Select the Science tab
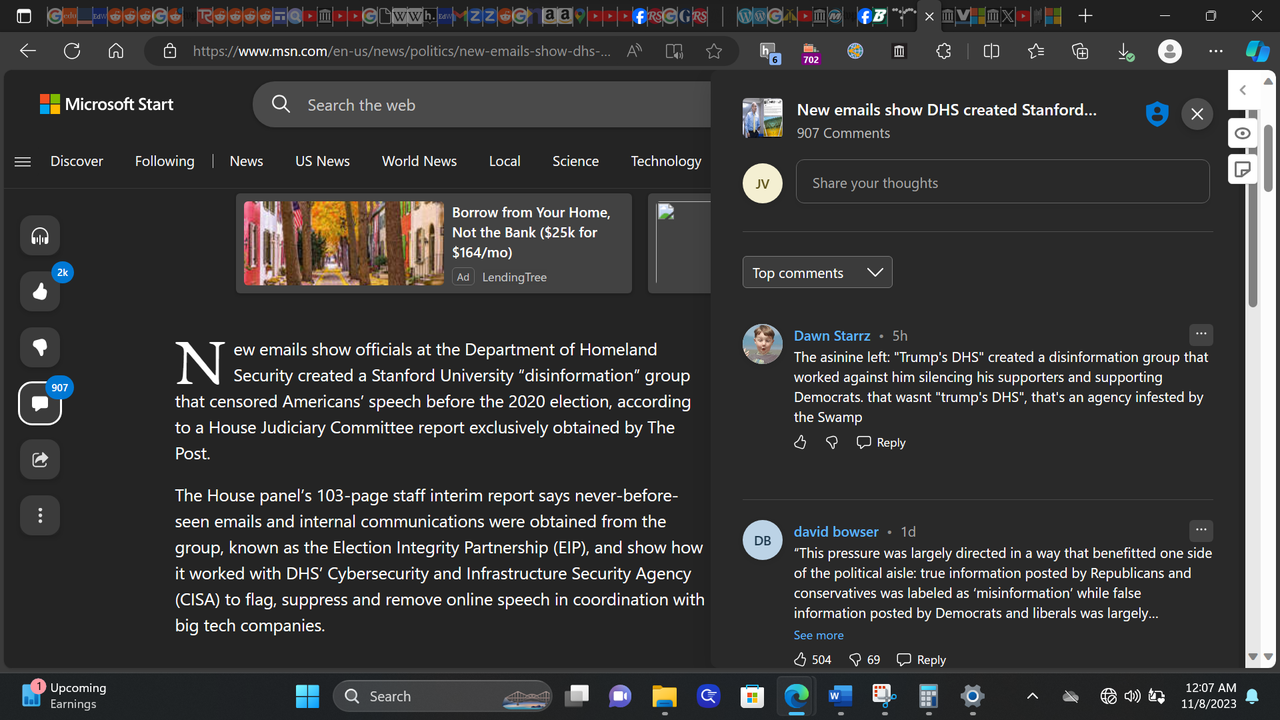 pyautogui.click(x=576, y=161)
